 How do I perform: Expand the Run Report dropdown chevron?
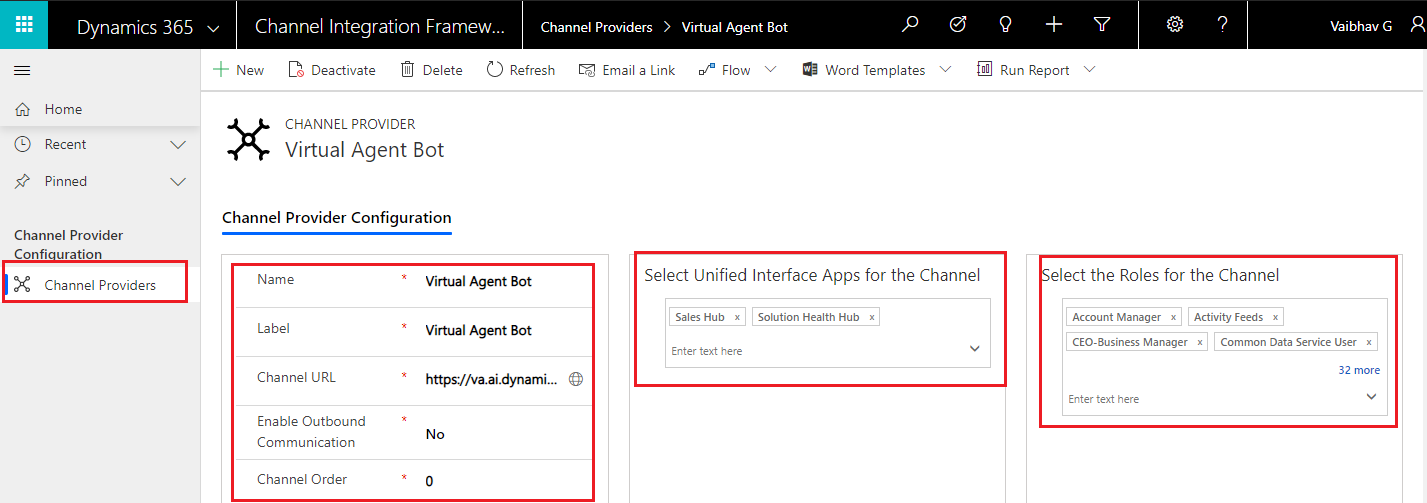pos(1090,70)
